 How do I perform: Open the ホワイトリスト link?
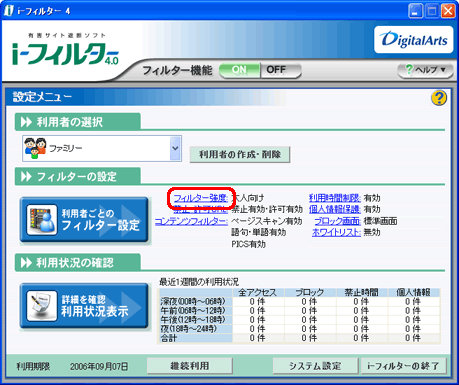[x=336, y=232]
